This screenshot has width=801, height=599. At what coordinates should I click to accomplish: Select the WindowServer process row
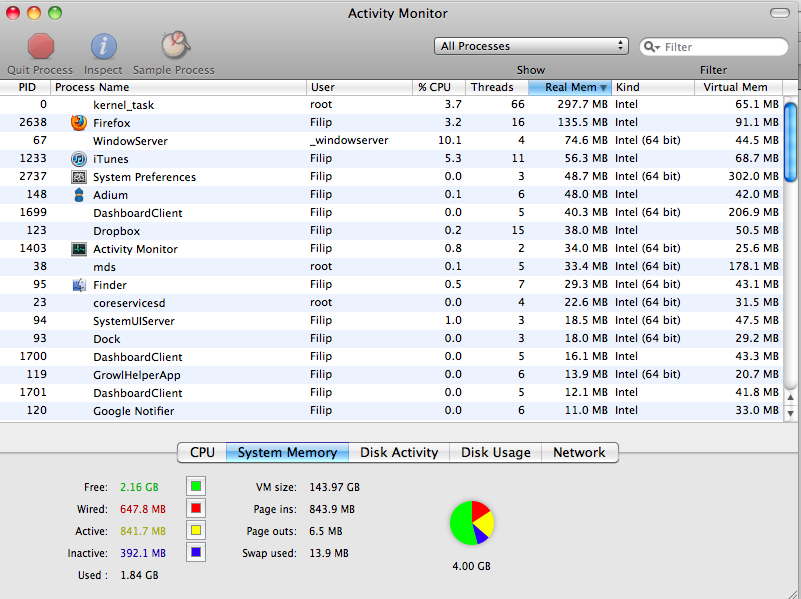pyautogui.click(x=391, y=140)
